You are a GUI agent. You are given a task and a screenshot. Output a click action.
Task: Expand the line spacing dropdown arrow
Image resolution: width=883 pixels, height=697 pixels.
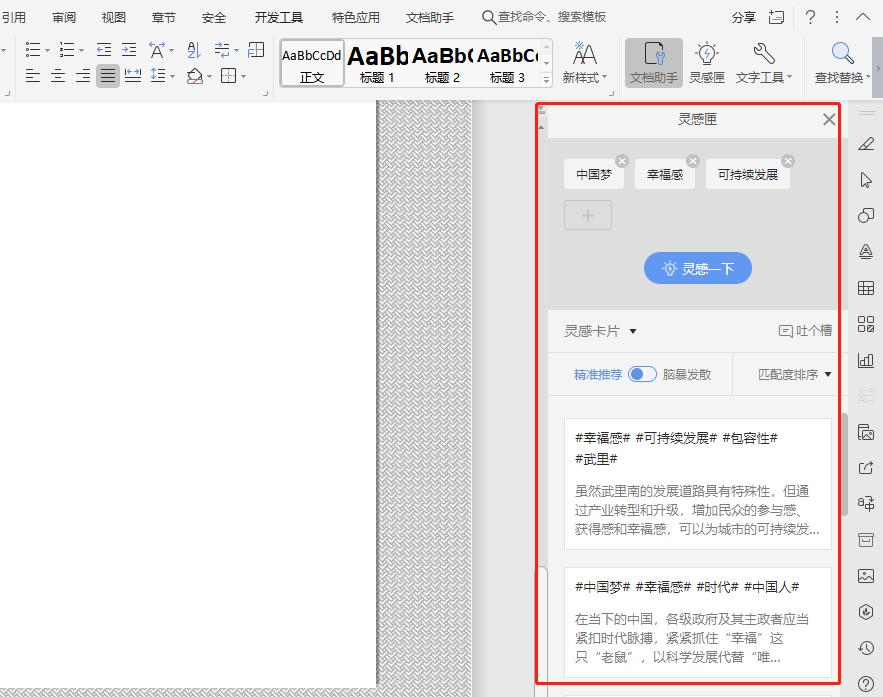(x=172, y=75)
